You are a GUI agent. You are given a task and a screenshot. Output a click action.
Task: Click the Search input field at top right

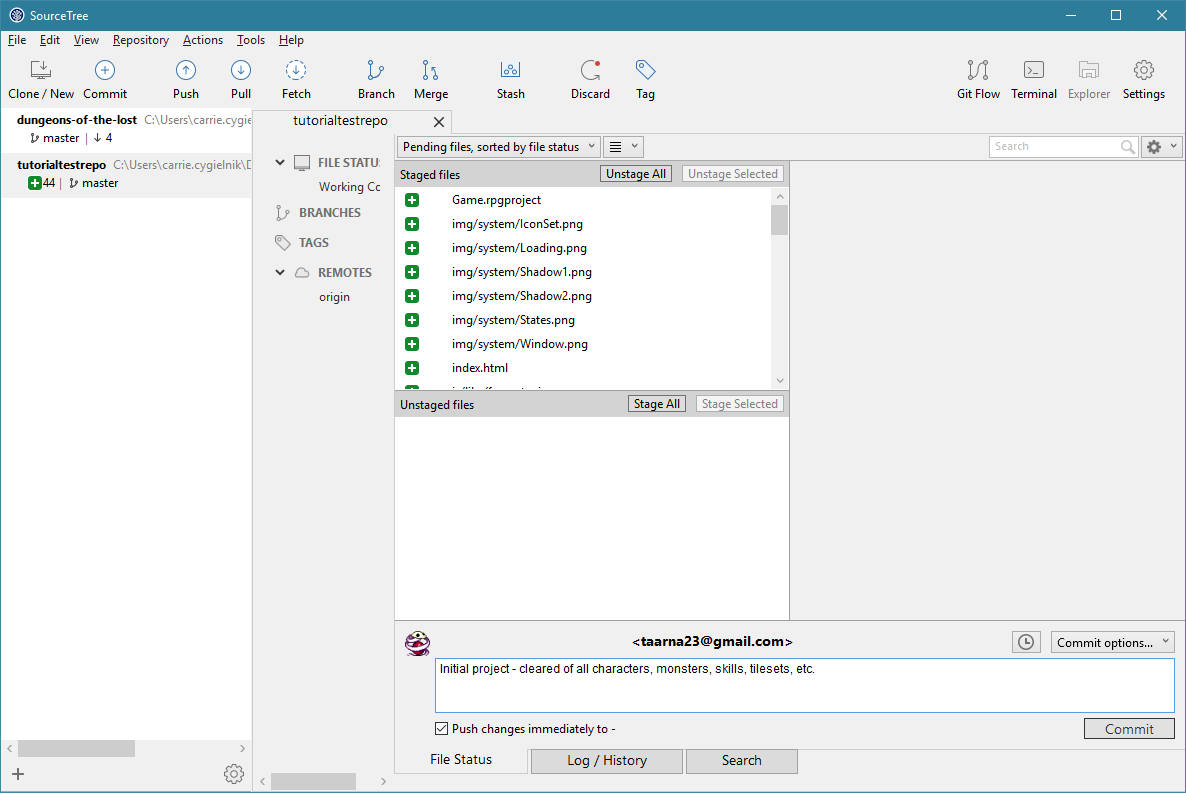pos(1054,147)
